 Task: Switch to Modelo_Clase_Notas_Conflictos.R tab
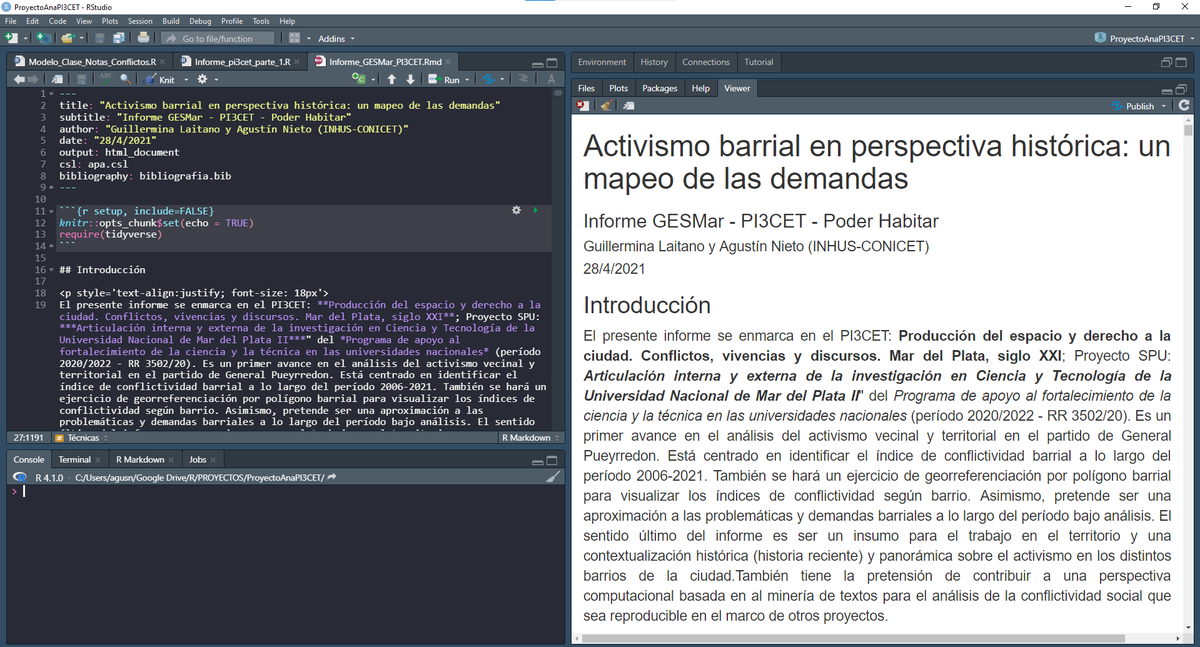click(90, 61)
